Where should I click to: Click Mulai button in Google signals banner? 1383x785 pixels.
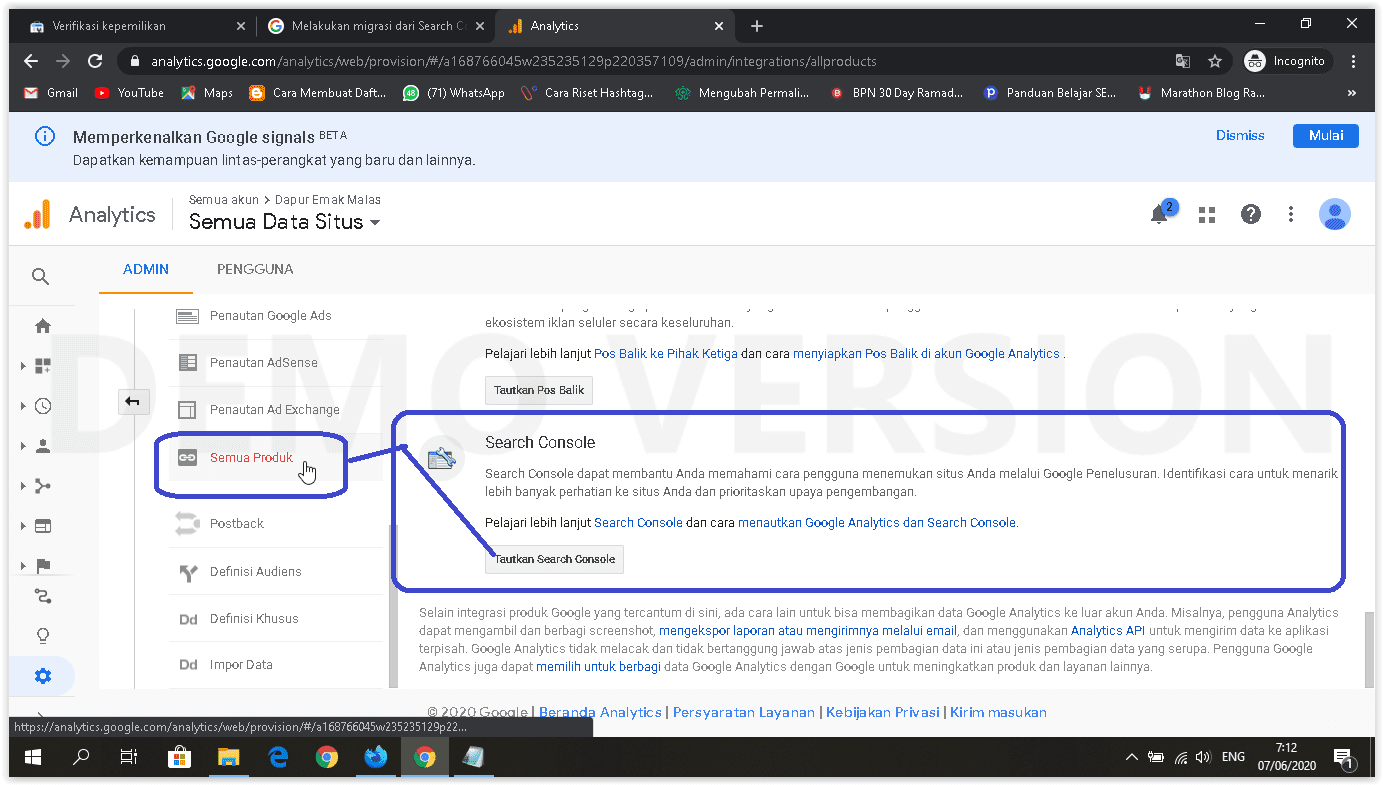1326,135
